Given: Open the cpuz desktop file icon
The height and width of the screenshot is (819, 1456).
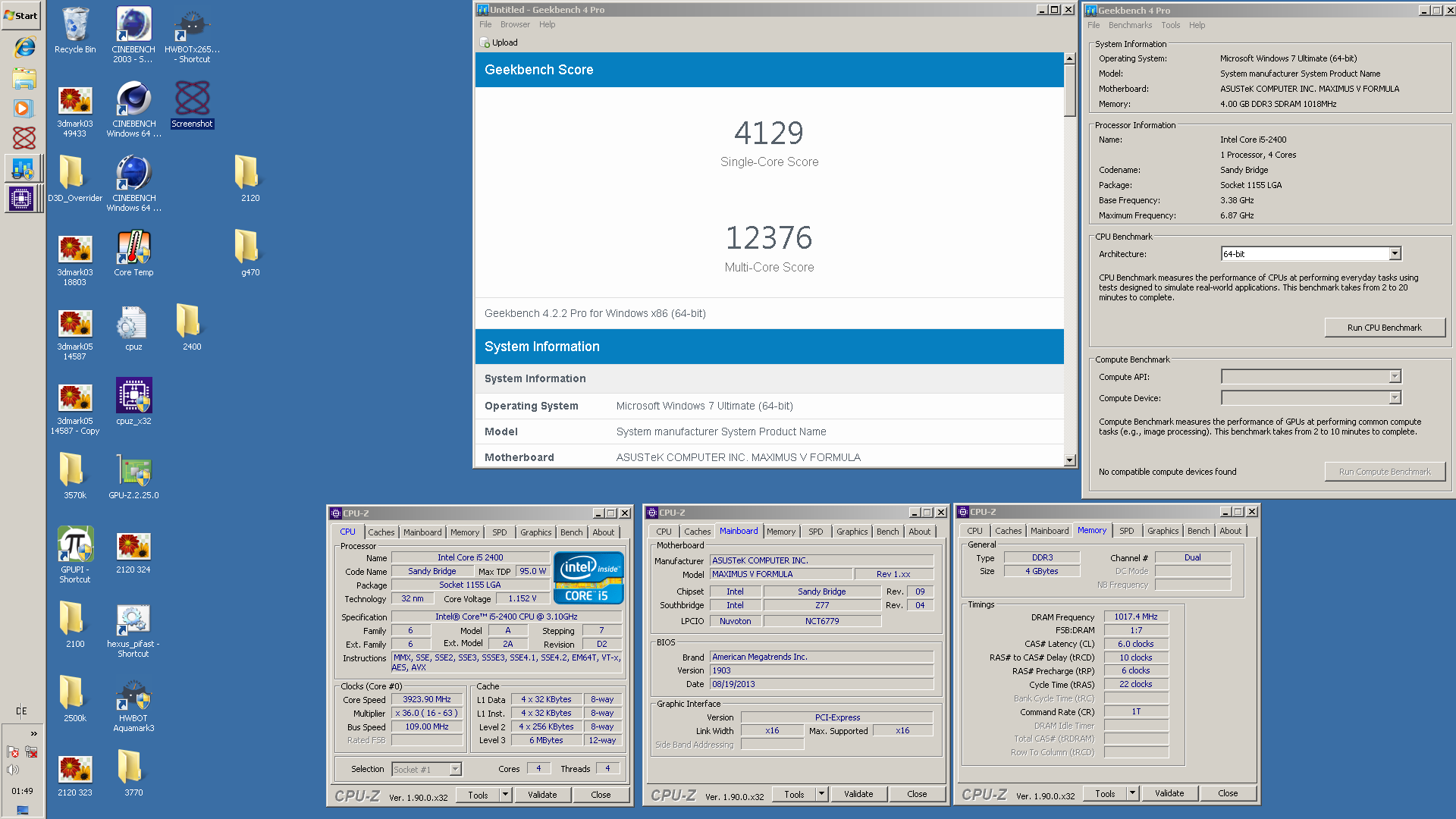Looking at the screenshot, I should click(x=133, y=328).
